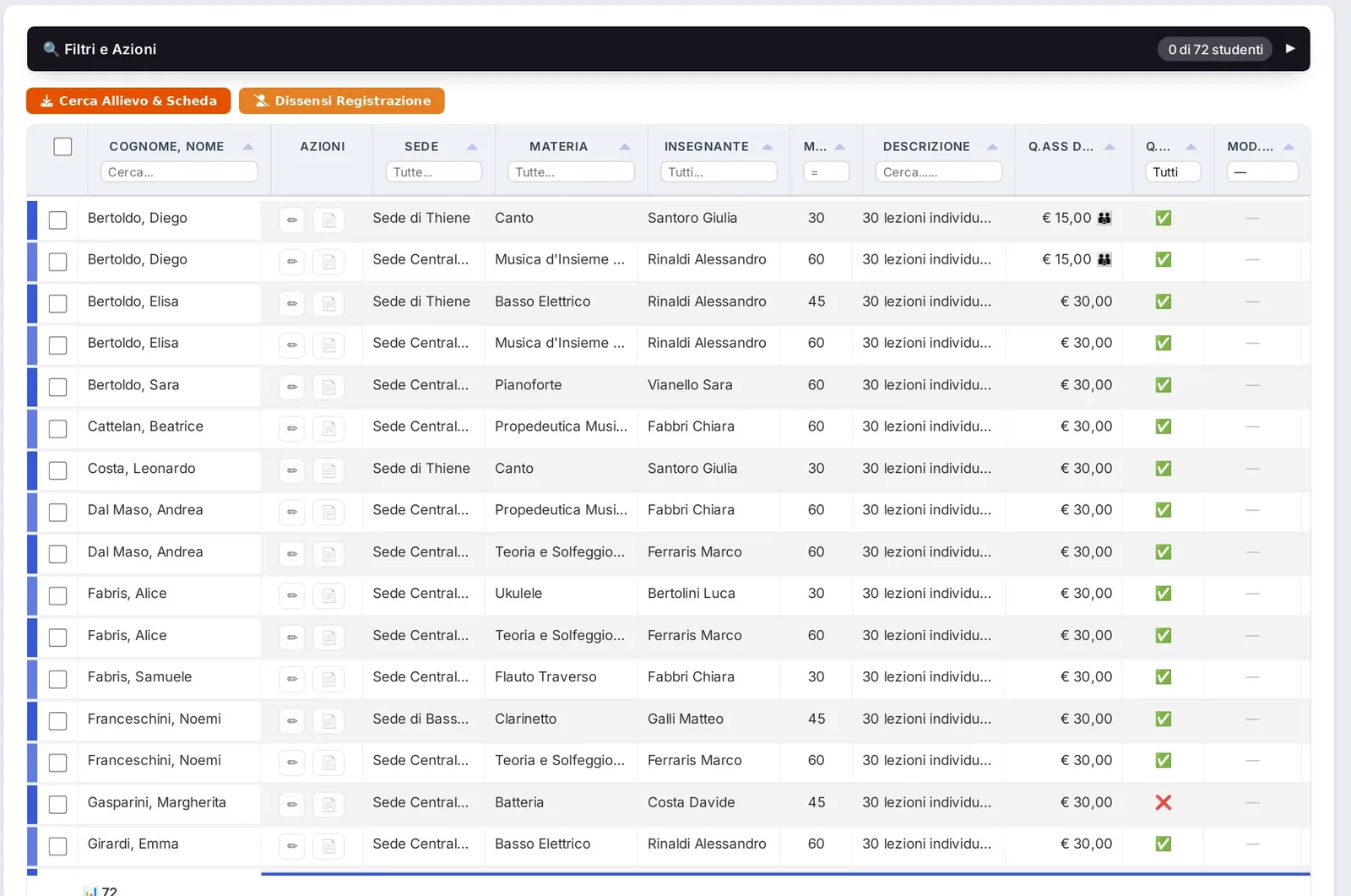Click the Dissensi Registrazione button
The width and height of the screenshot is (1351, 896).
click(x=342, y=100)
